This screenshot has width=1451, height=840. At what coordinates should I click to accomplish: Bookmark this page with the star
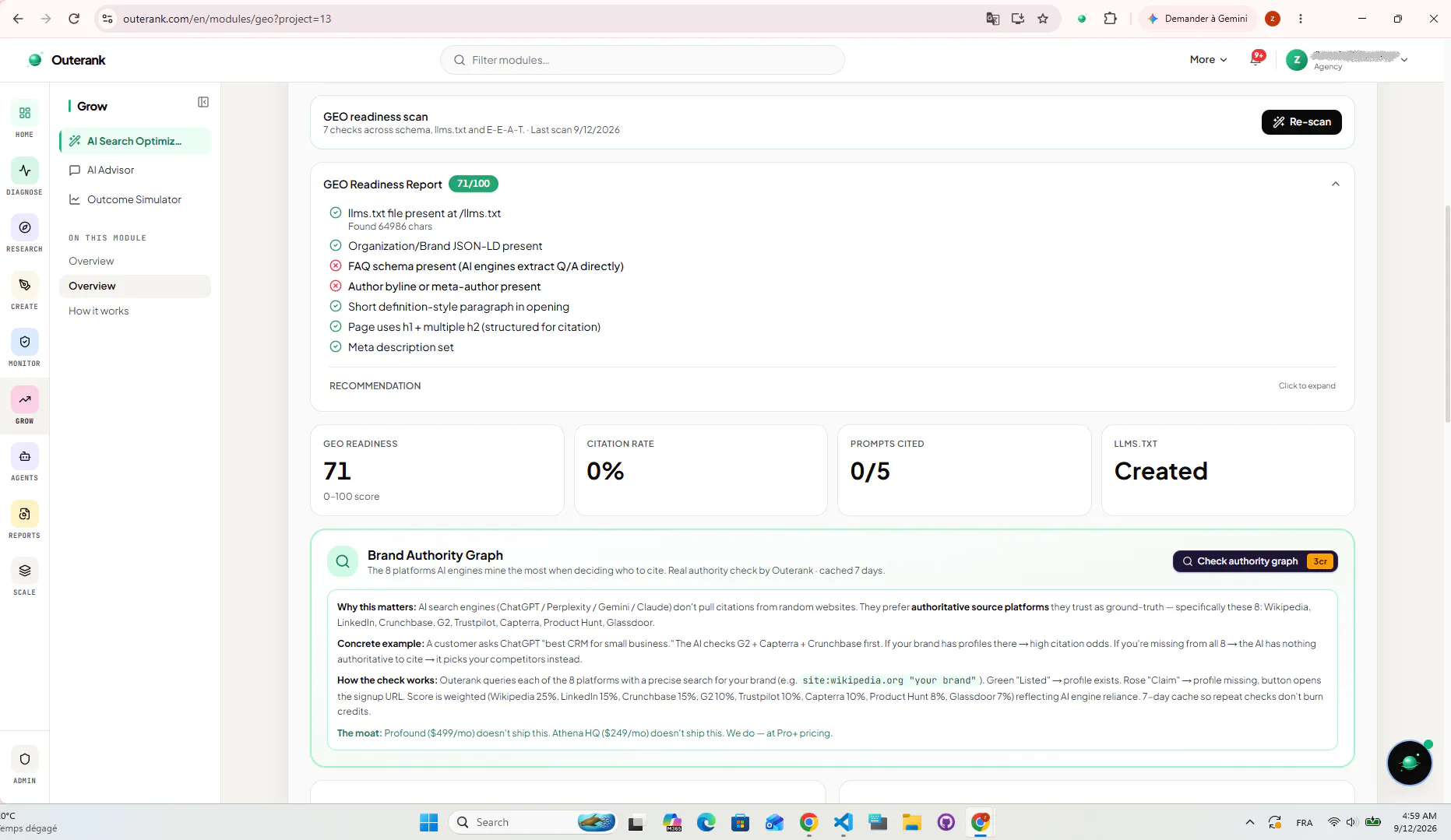click(x=1043, y=19)
